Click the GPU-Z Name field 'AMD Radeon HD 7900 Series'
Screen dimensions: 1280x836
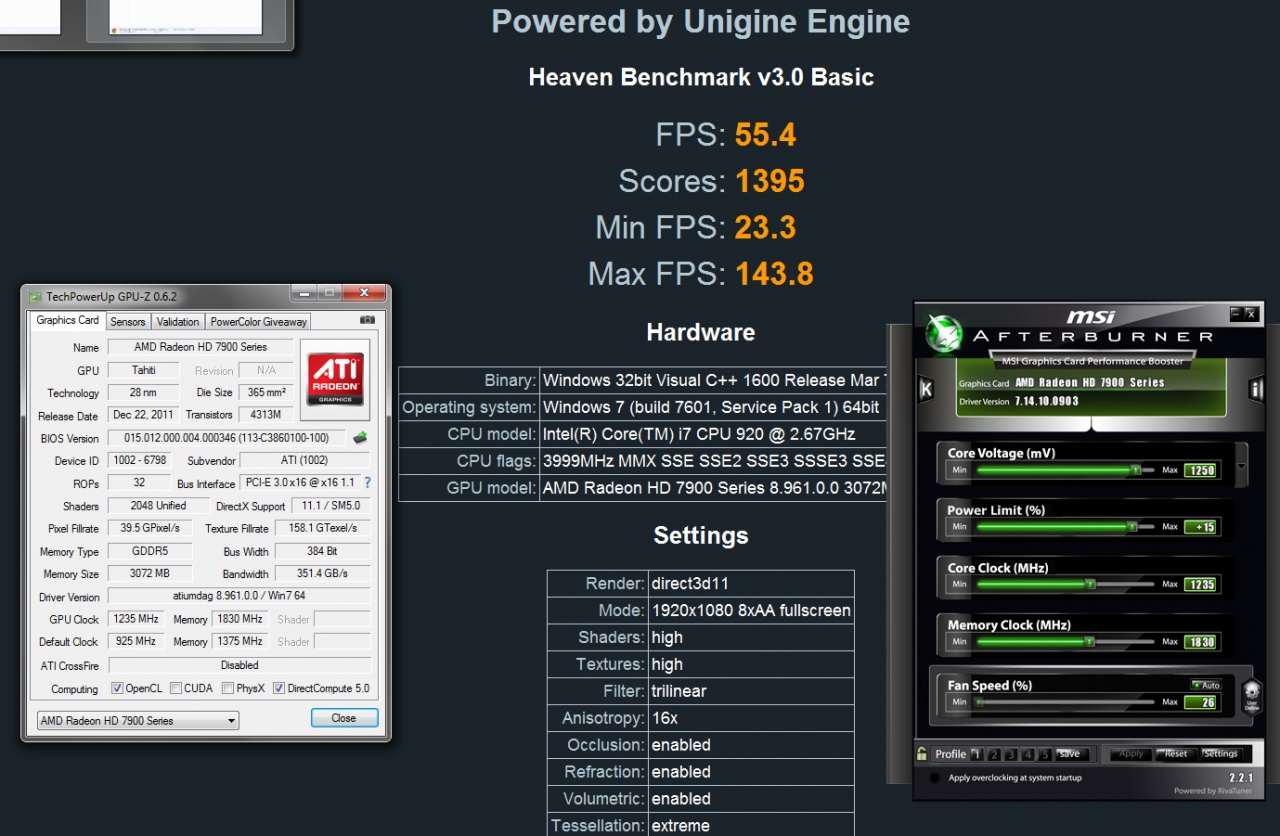(x=201, y=347)
